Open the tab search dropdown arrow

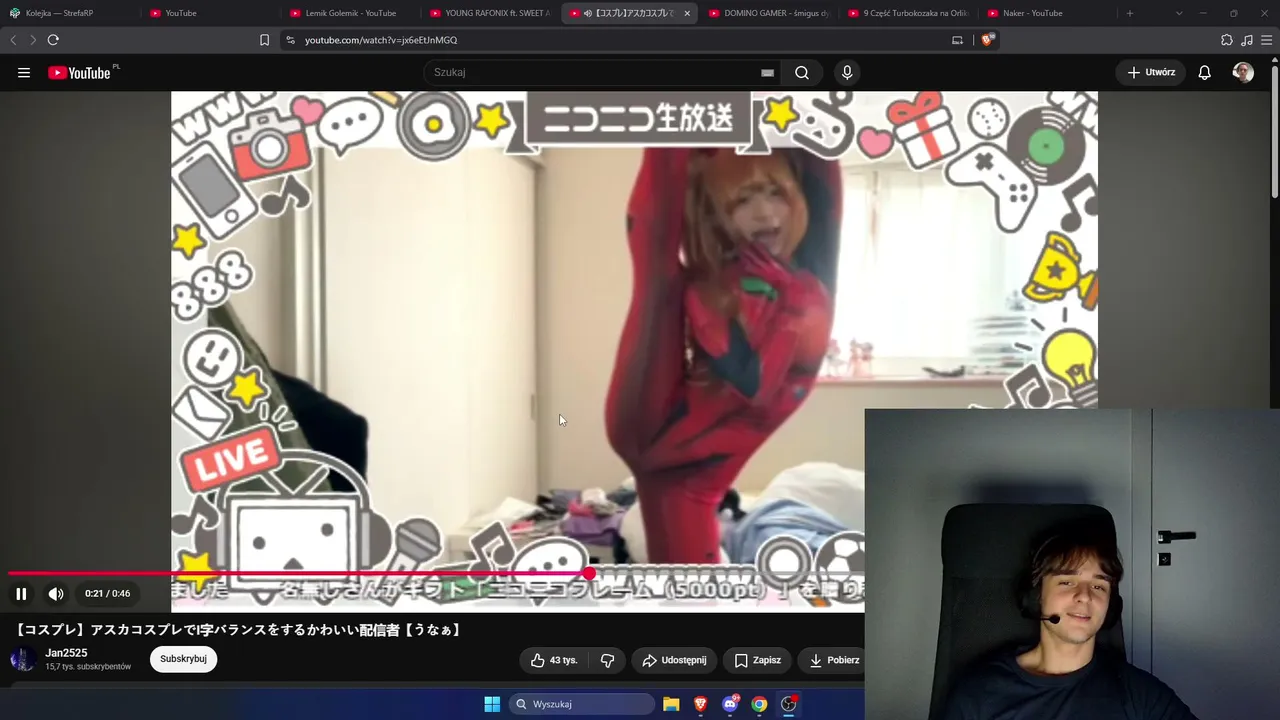1179,13
